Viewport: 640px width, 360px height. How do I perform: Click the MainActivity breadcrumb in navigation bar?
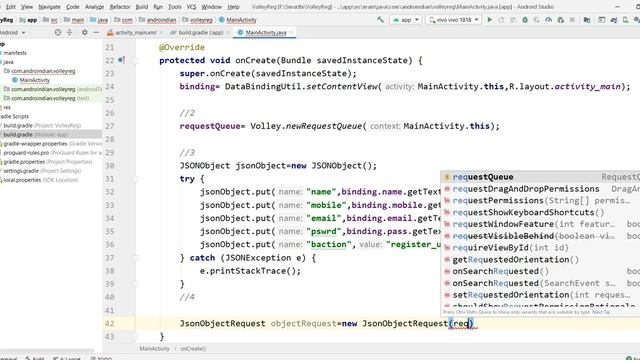pyautogui.click(x=238, y=20)
